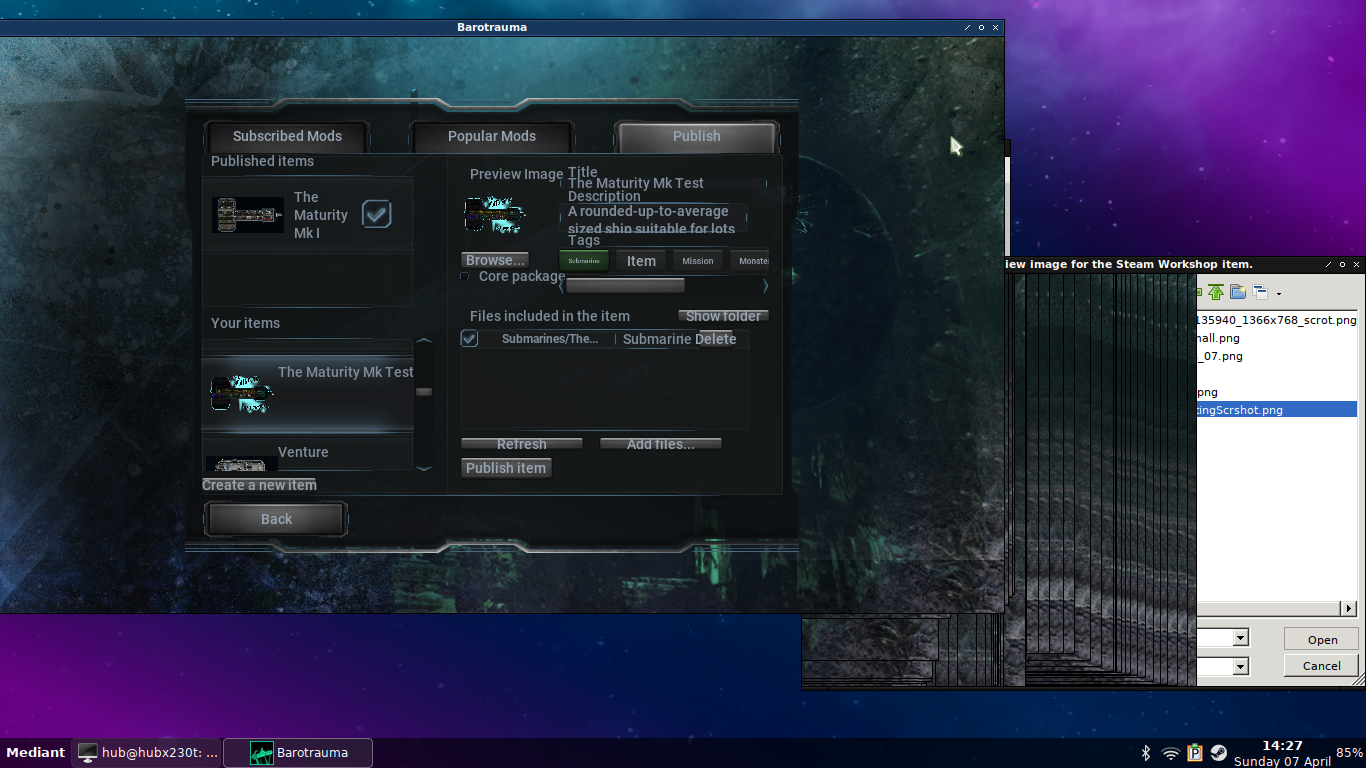Click Your items scrollbar down arrow
This screenshot has height=768, width=1366.
pos(424,468)
